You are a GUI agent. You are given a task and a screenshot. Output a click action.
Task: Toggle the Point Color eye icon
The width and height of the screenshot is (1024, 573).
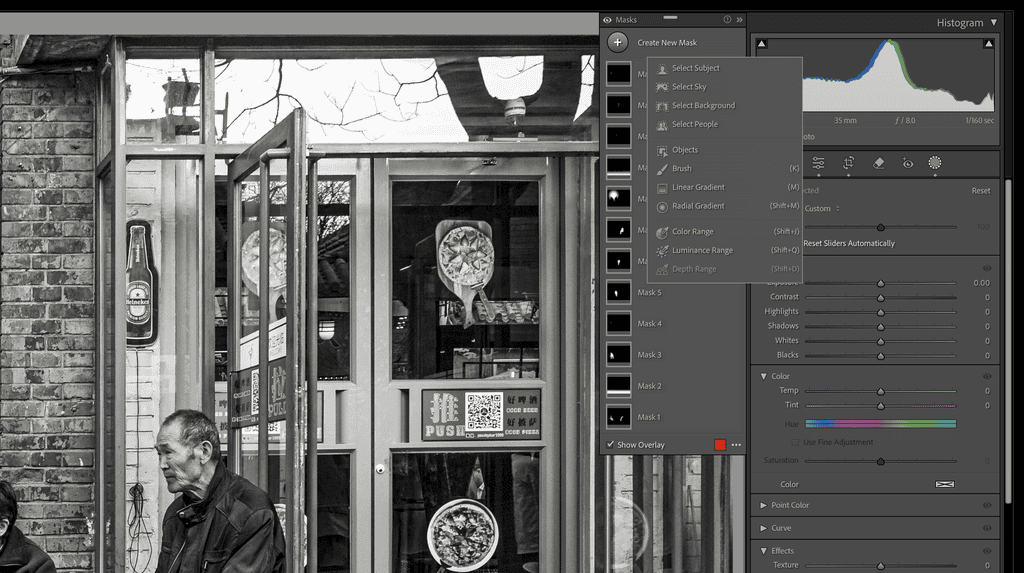pyautogui.click(x=987, y=505)
